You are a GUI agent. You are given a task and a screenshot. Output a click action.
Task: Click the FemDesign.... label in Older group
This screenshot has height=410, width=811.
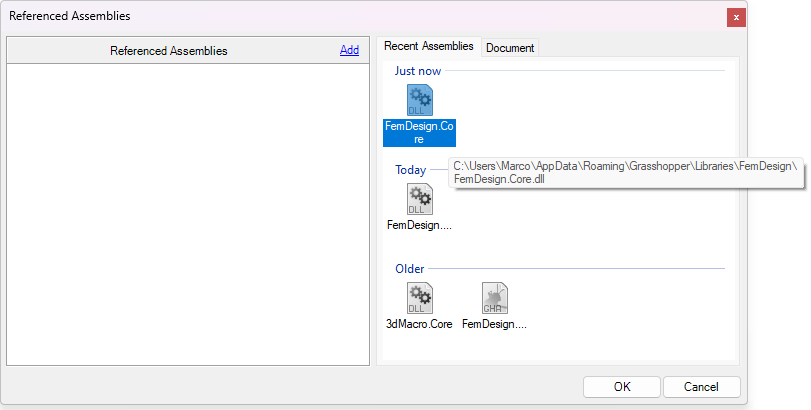click(494, 325)
